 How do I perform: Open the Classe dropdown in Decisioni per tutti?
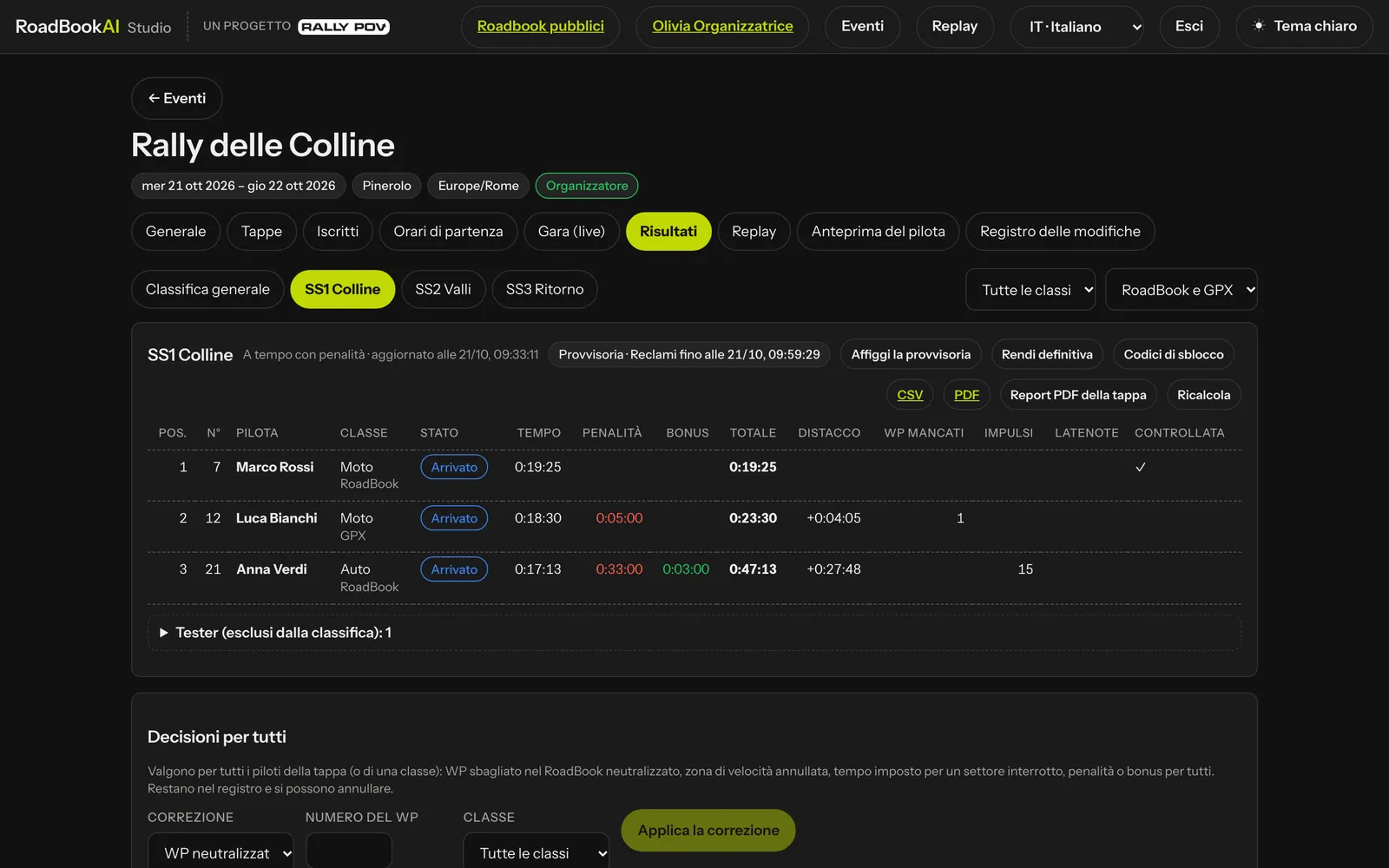[536, 852]
